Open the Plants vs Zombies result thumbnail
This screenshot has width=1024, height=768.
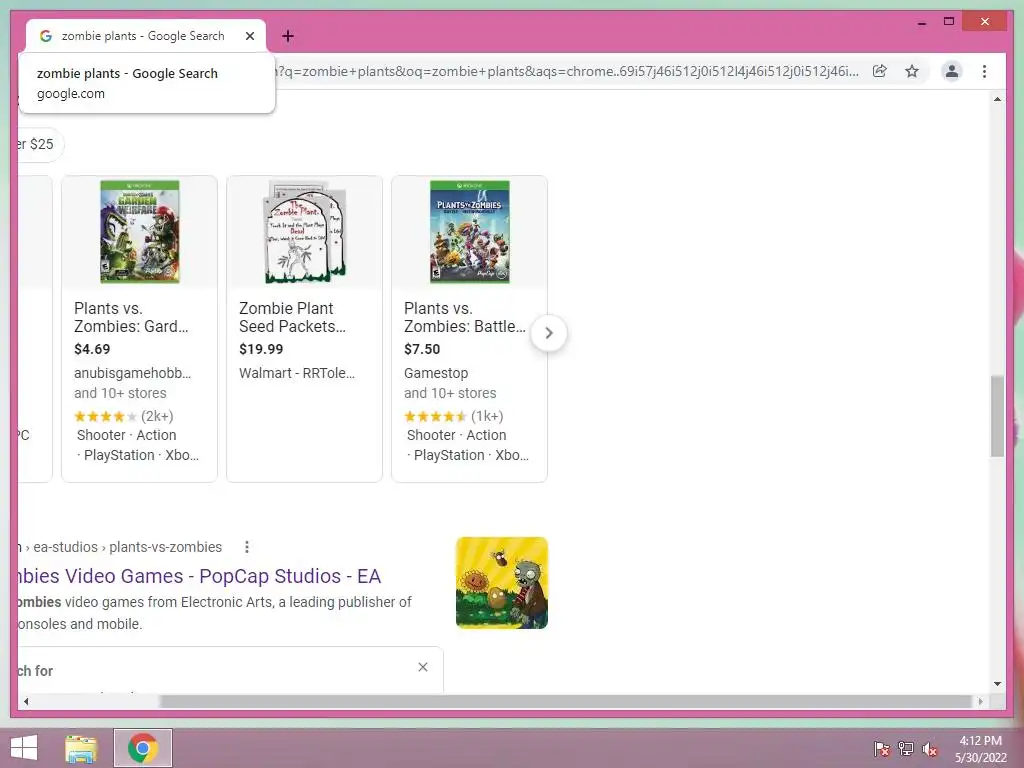click(x=502, y=583)
